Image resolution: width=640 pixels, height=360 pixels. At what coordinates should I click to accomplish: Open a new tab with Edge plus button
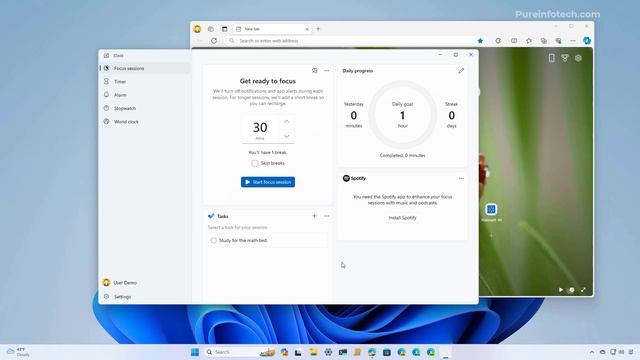point(318,29)
